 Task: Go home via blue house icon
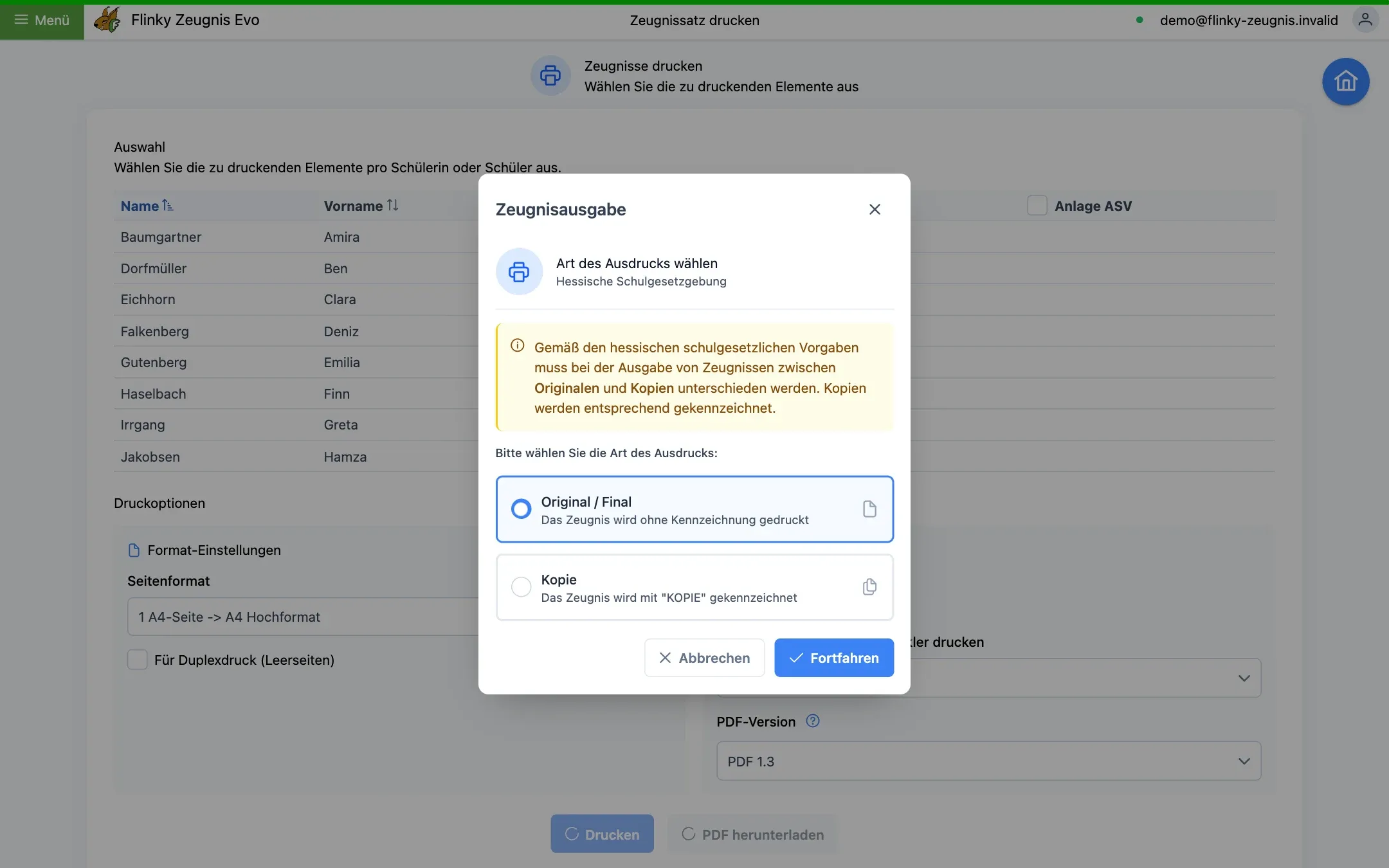click(x=1345, y=82)
